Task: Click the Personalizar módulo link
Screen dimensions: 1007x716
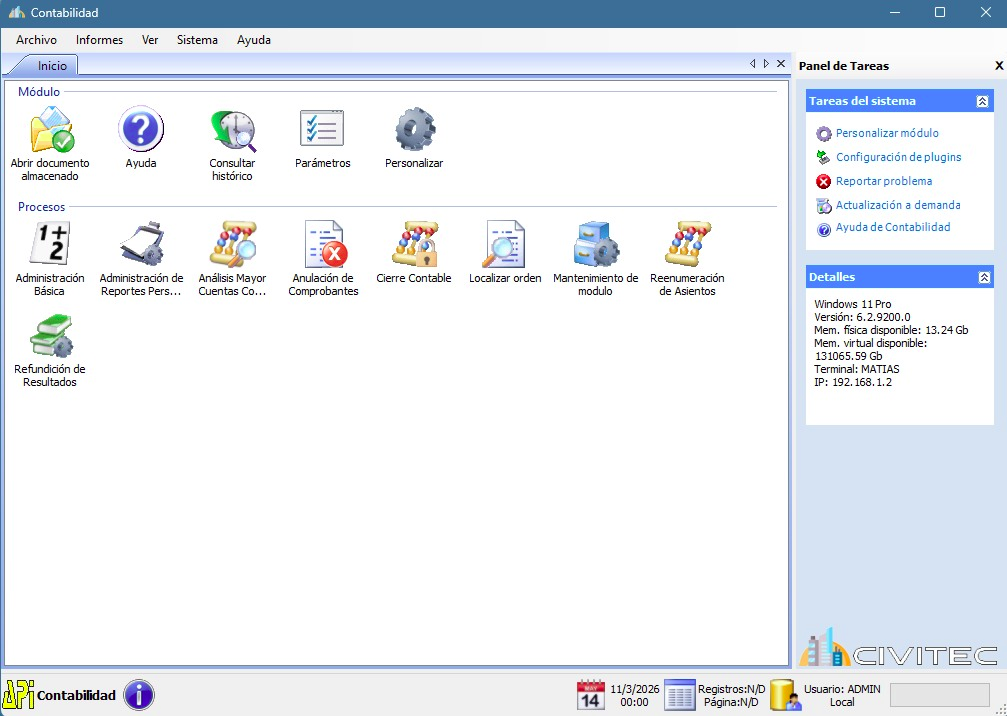Action: pyautogui.click(x=887, y=133)
